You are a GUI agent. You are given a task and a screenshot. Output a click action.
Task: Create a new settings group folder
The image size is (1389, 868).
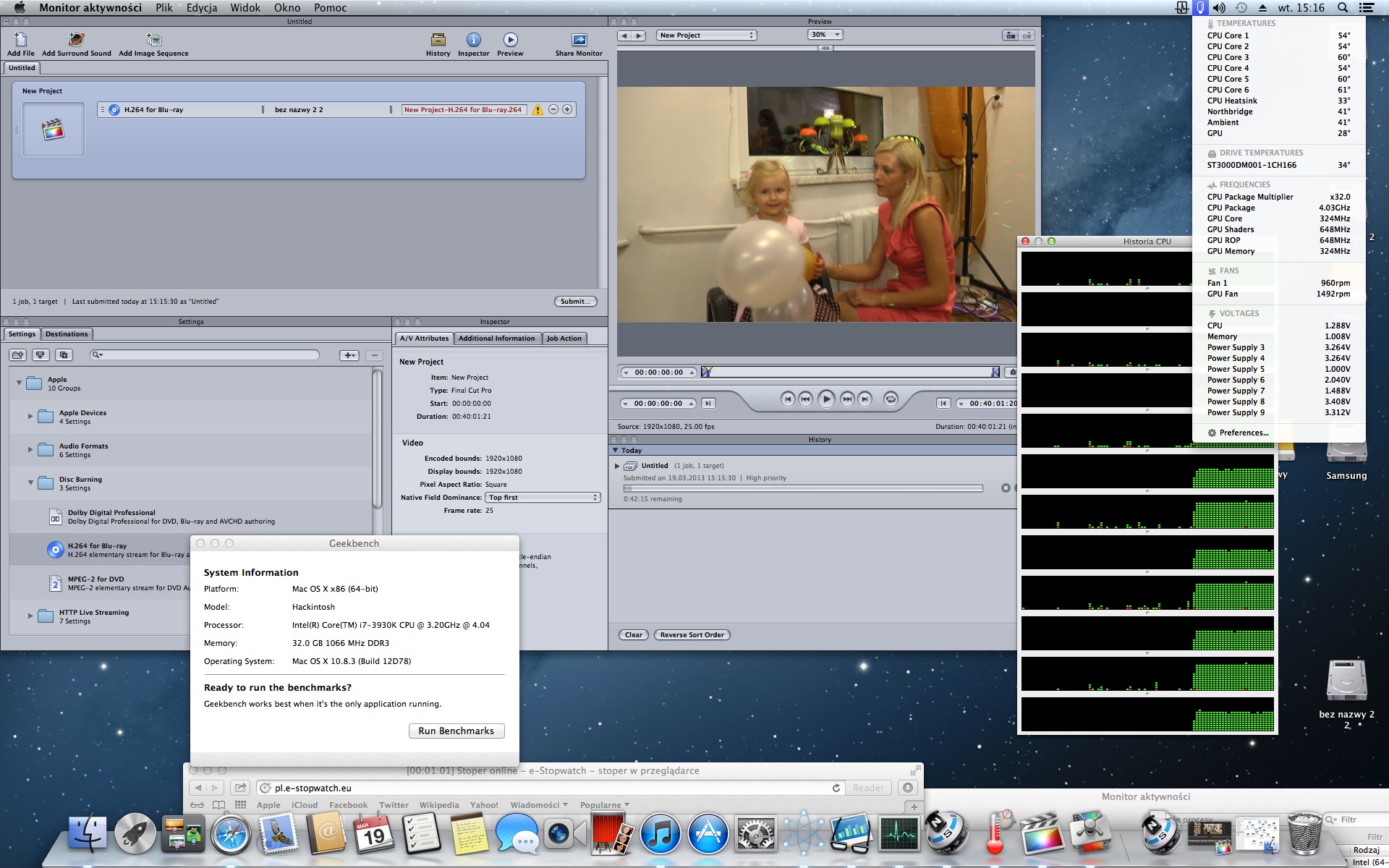pyautogui.click(x=18, y=355)
